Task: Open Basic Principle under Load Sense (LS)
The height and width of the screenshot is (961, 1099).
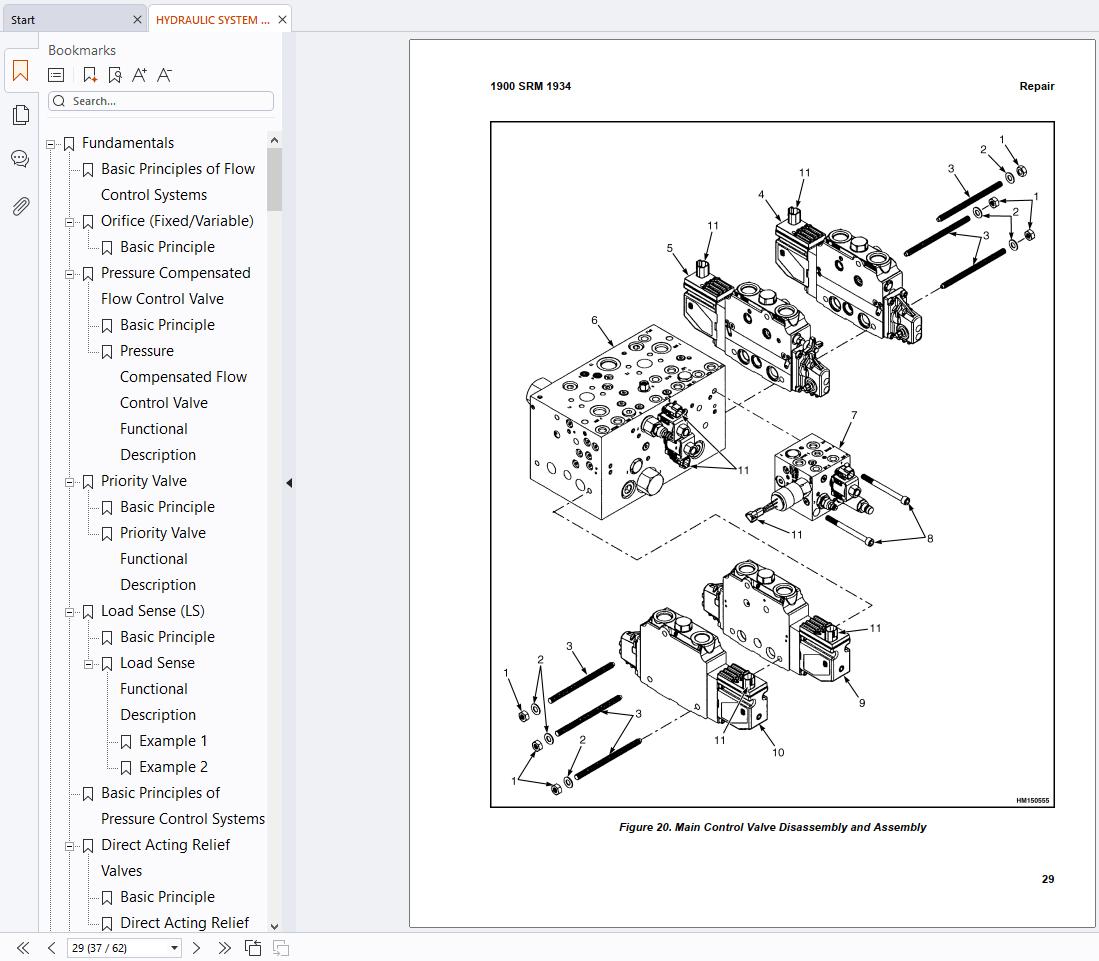Action: click(x=168, y=636)
